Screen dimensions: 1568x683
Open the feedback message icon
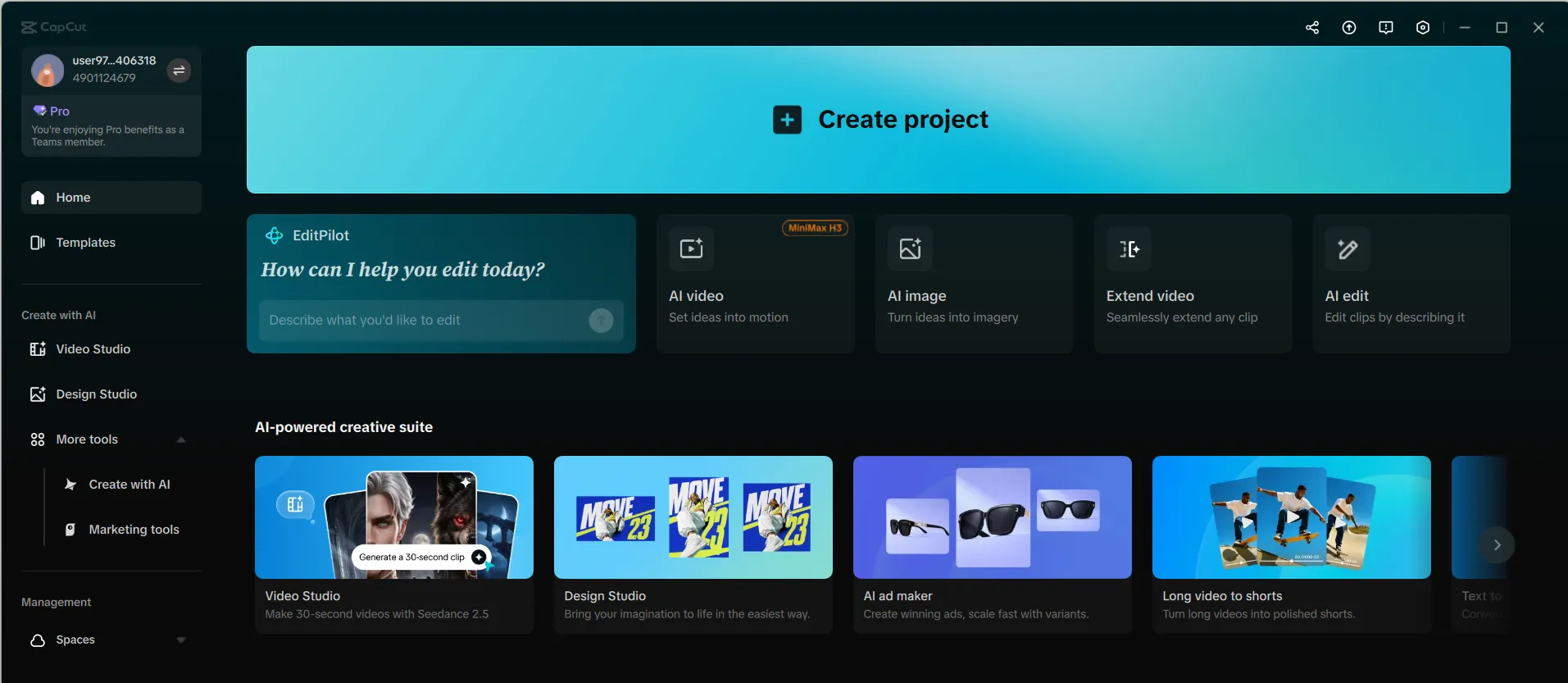tap(1386, 27)
